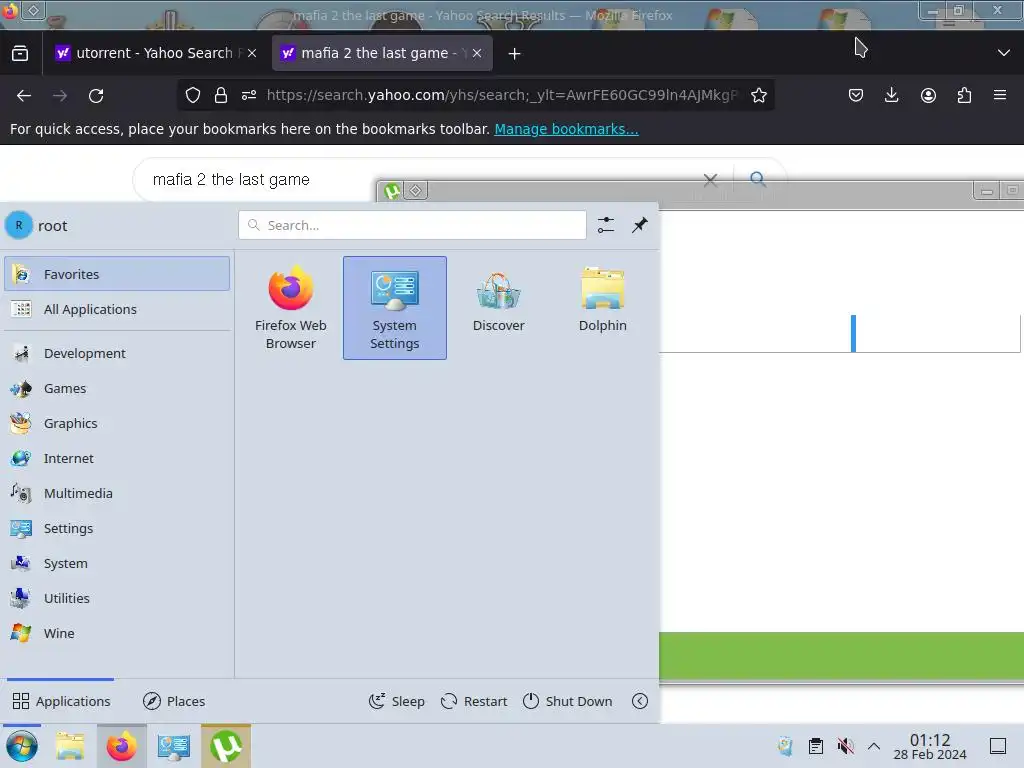
Task: Open launcher configure options icon
Action: coord(605,225)
